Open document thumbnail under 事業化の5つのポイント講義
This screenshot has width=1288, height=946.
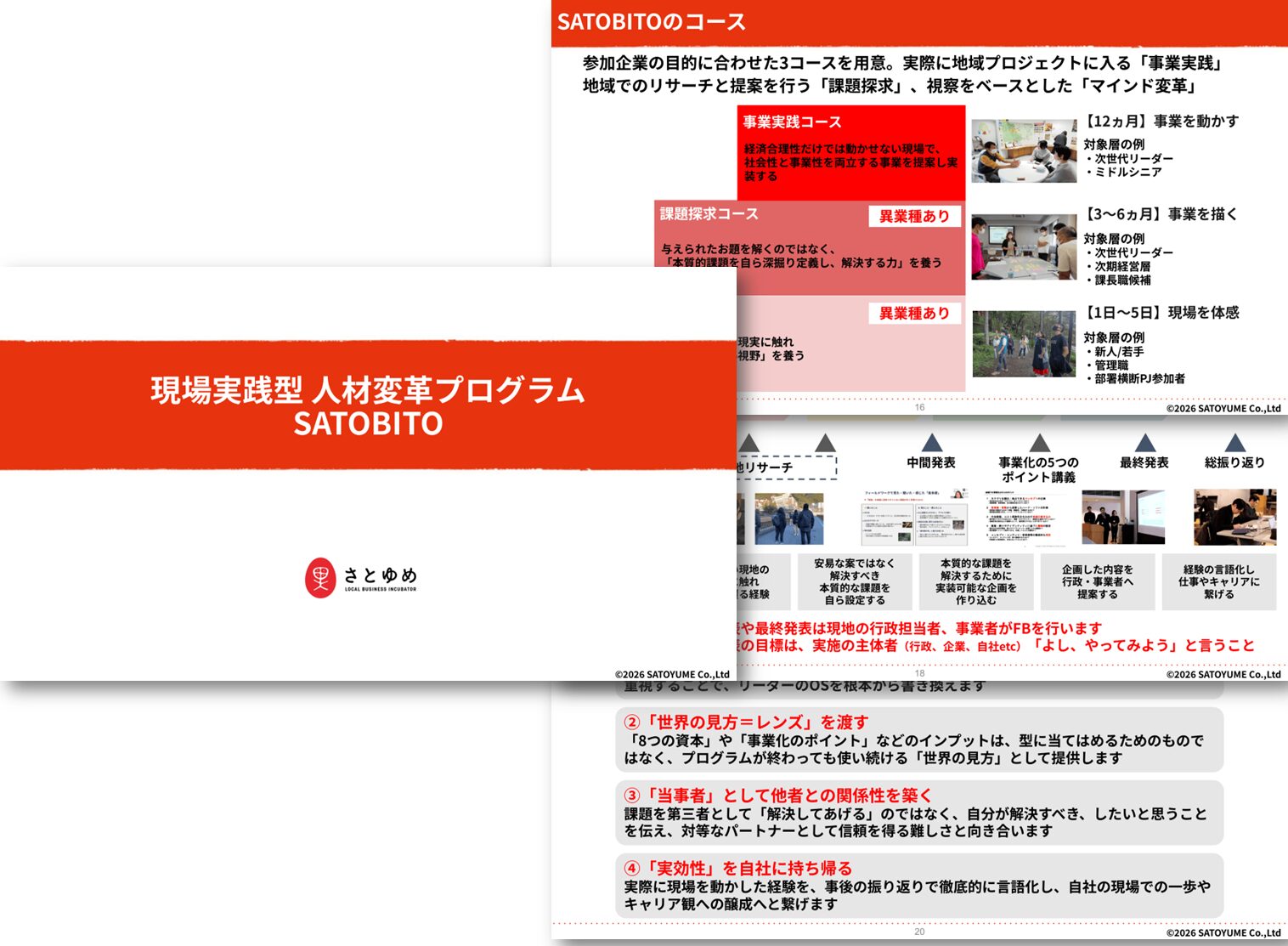point(1025,518)
